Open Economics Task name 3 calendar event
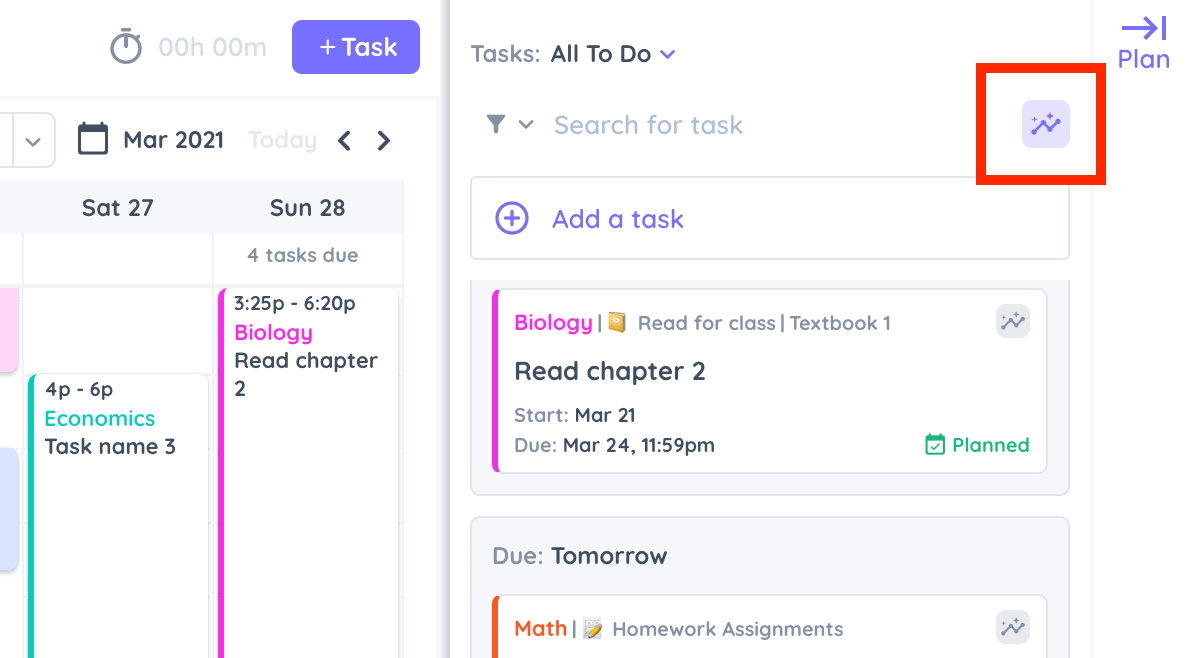Viewport: 1190px width, 658px height. [118, 516]
